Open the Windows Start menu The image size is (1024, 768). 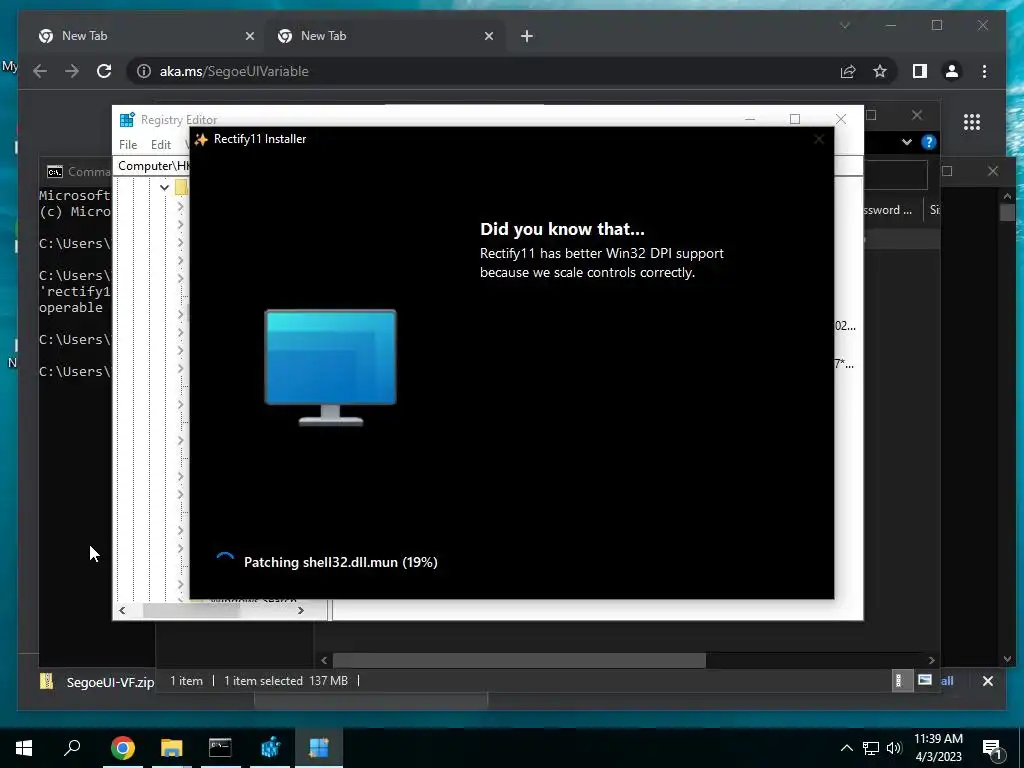coord(24,748)
